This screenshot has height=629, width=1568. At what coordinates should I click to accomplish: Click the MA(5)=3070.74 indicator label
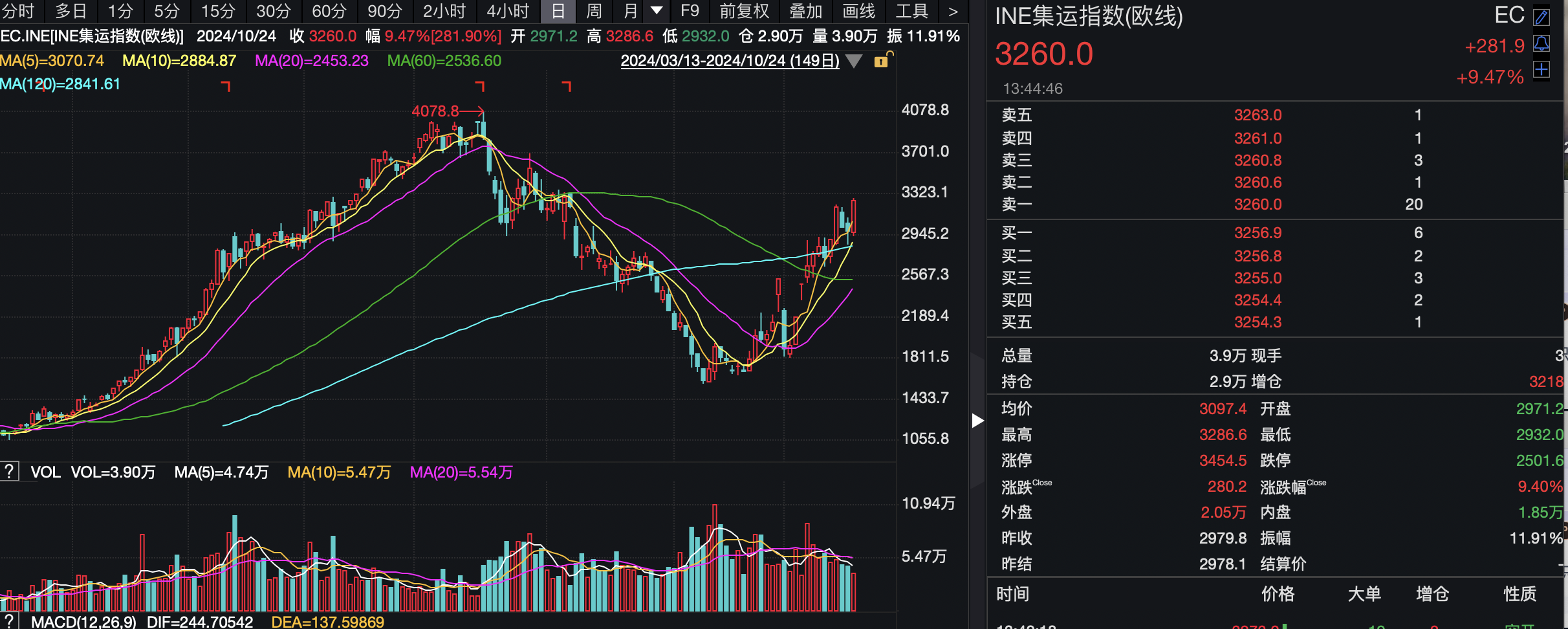click(52, 61)
